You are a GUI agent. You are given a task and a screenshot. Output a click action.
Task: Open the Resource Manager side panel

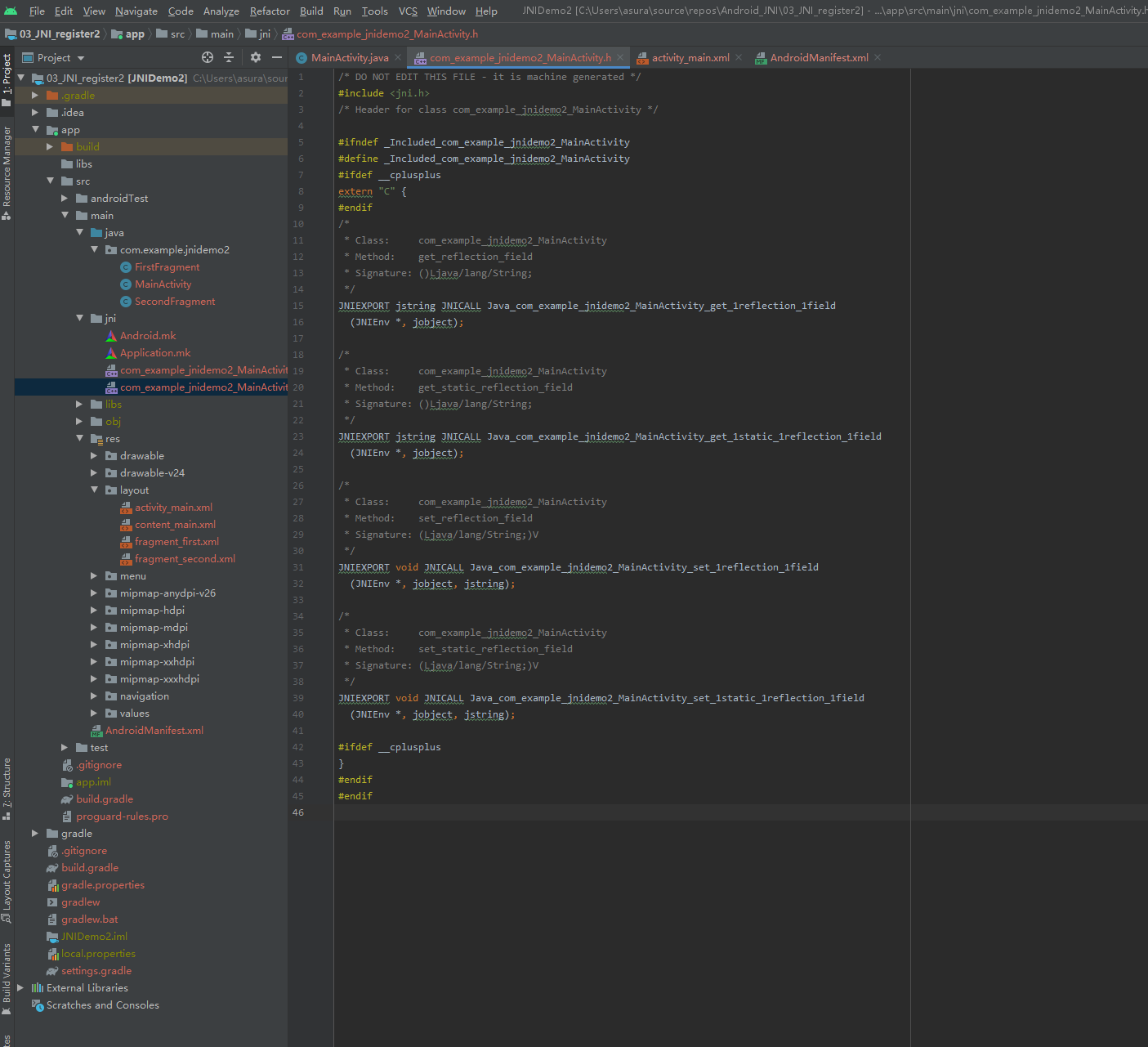(7, 168)
